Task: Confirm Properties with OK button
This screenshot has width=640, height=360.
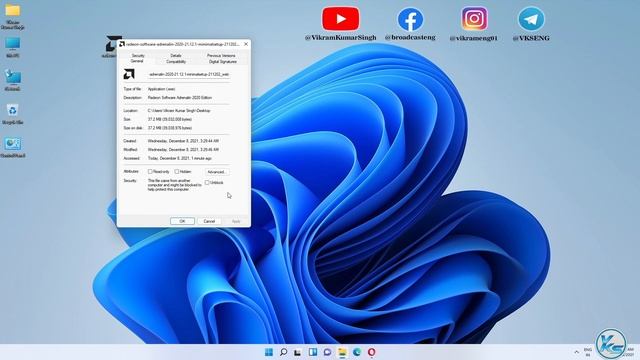Action: tap(182, 221)
